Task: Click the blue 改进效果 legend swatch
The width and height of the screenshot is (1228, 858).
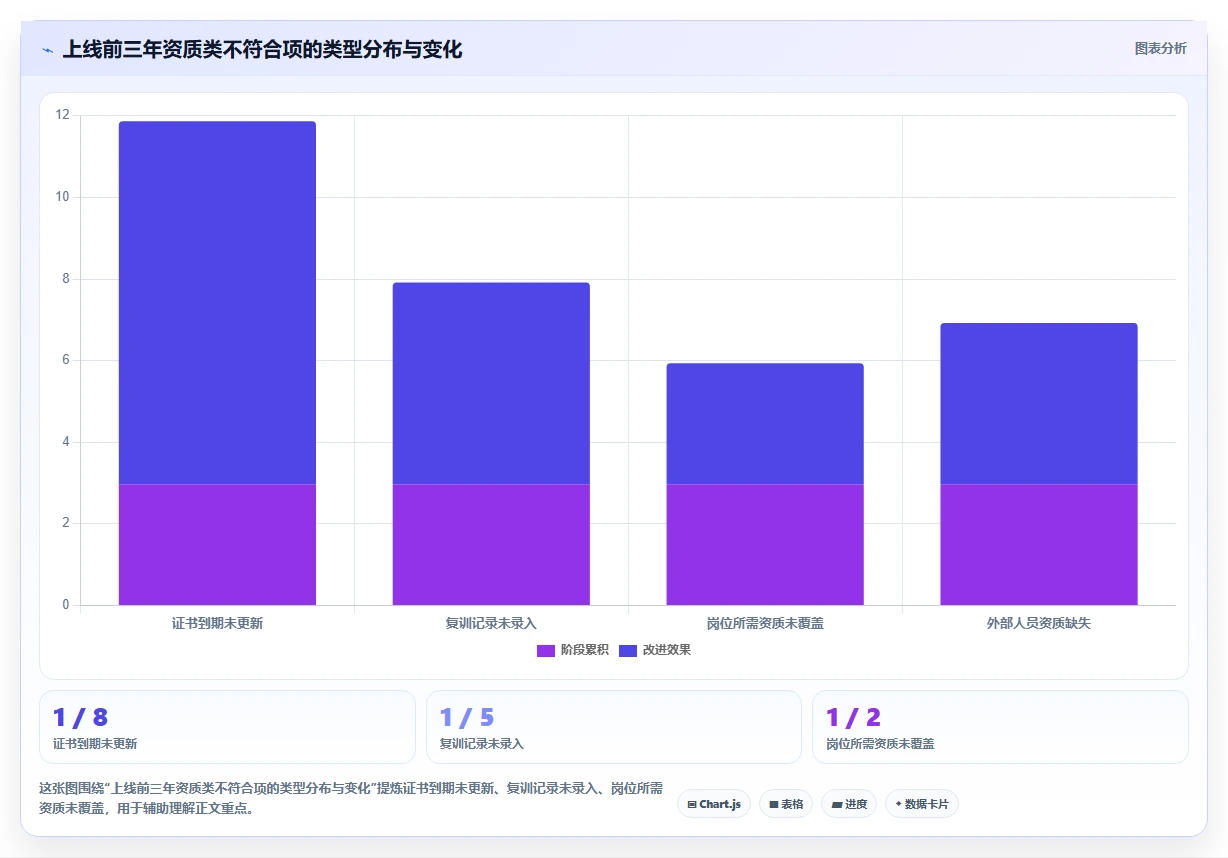Action: (628, 650)
